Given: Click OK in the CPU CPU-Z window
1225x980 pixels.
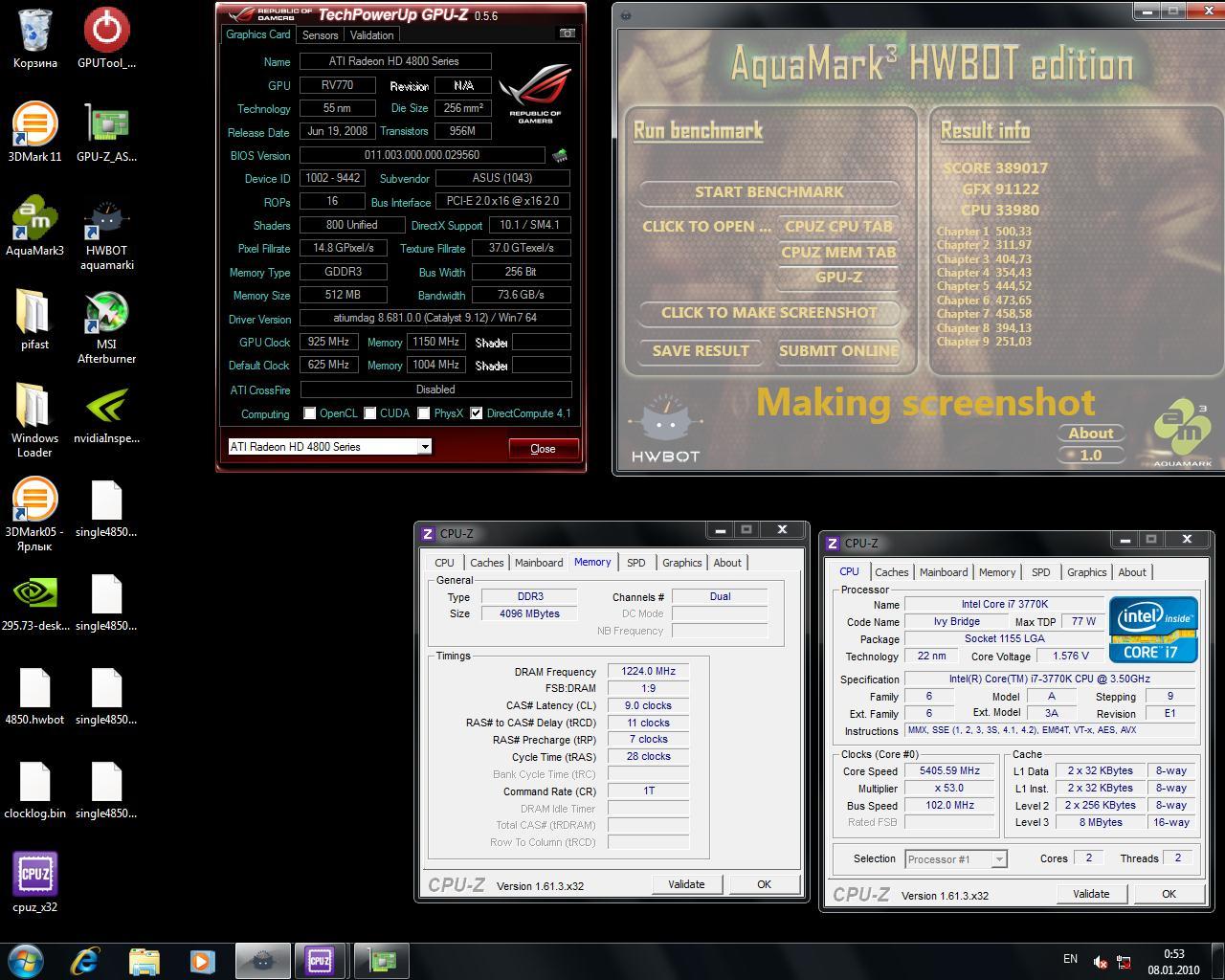Looking at the screenshot, I should coord(1169,894).
